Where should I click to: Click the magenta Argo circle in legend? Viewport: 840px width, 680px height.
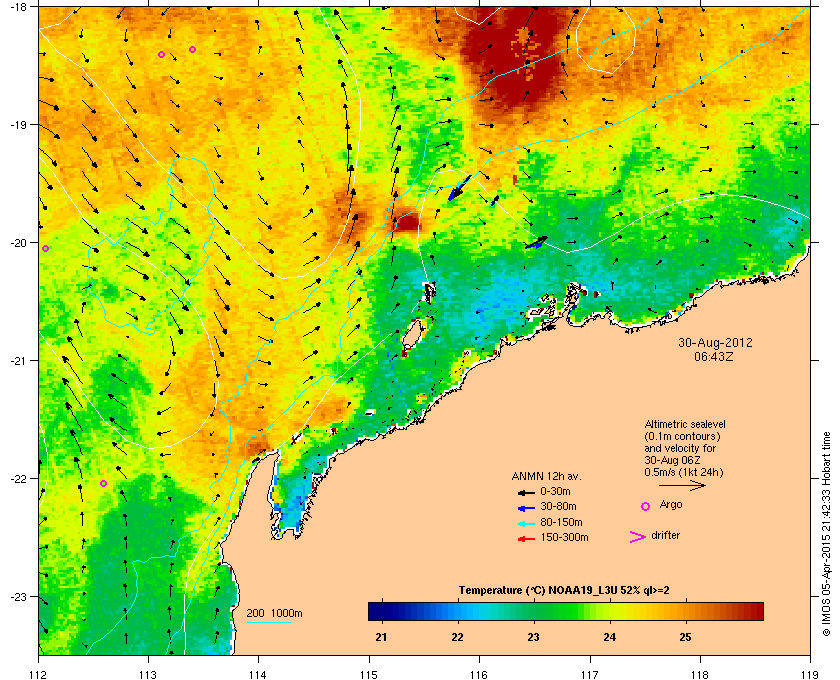pos(646,506)
